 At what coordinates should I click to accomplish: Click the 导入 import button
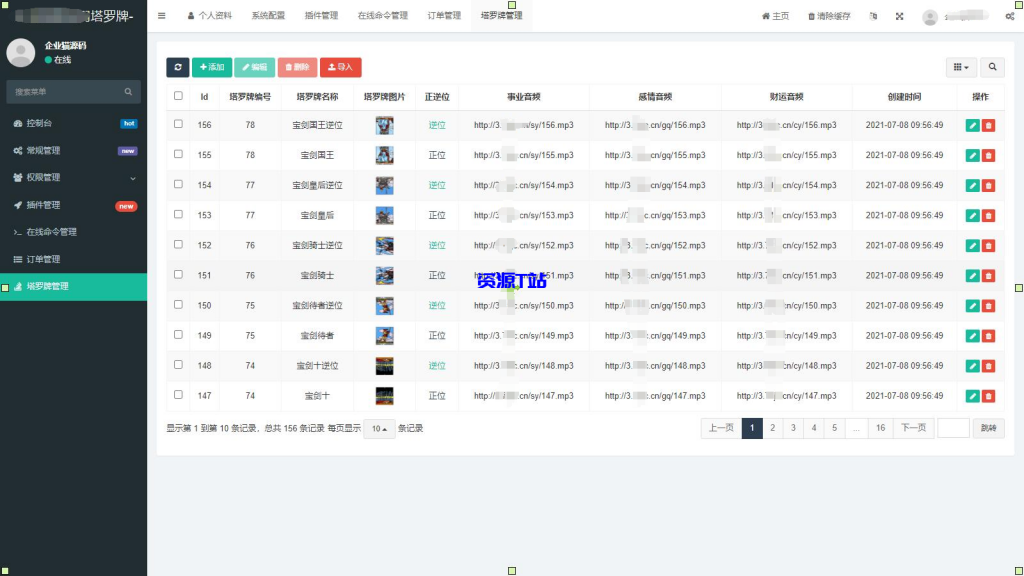(341, 67)
